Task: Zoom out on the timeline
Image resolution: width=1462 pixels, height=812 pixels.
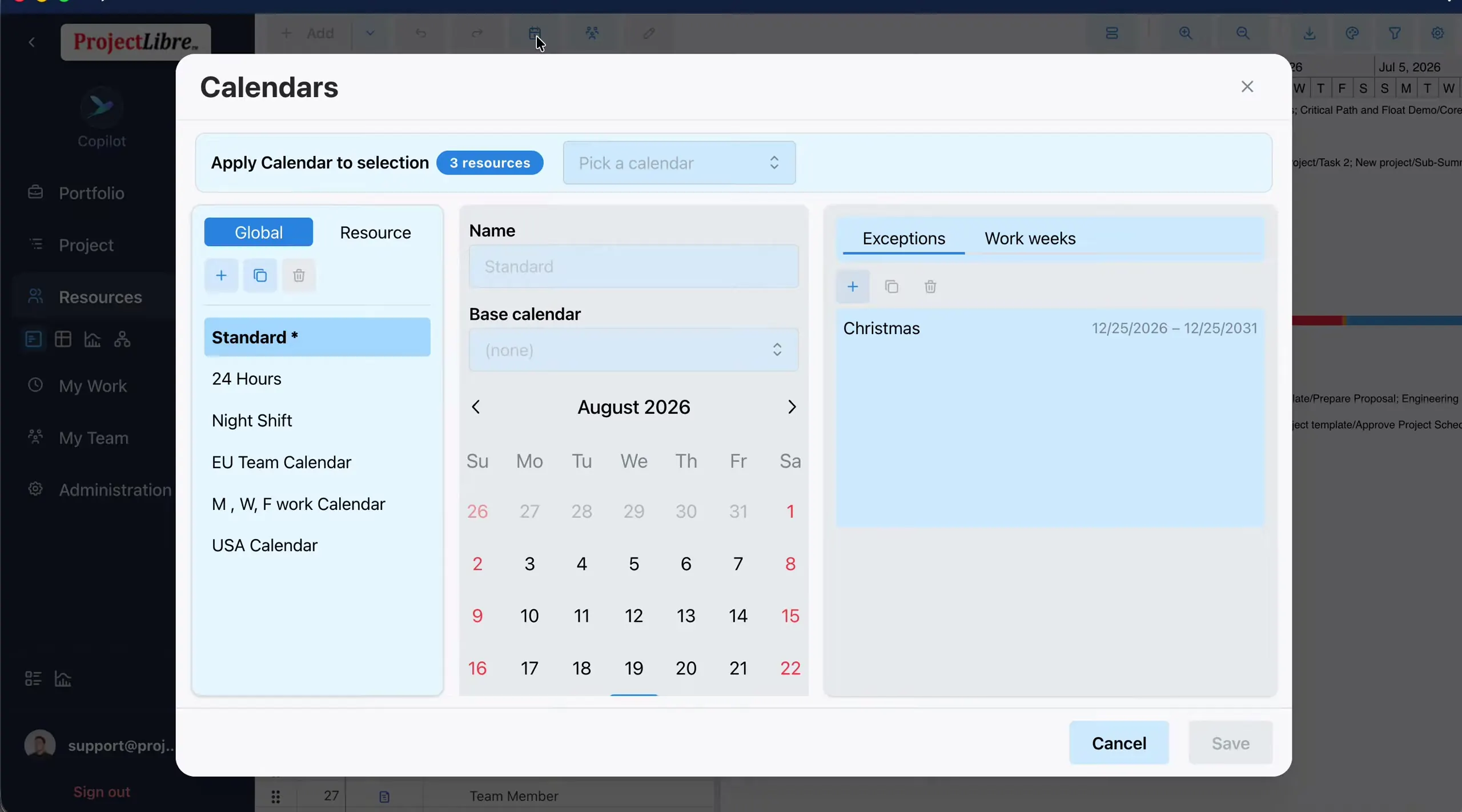Action: click(1243, 33)
